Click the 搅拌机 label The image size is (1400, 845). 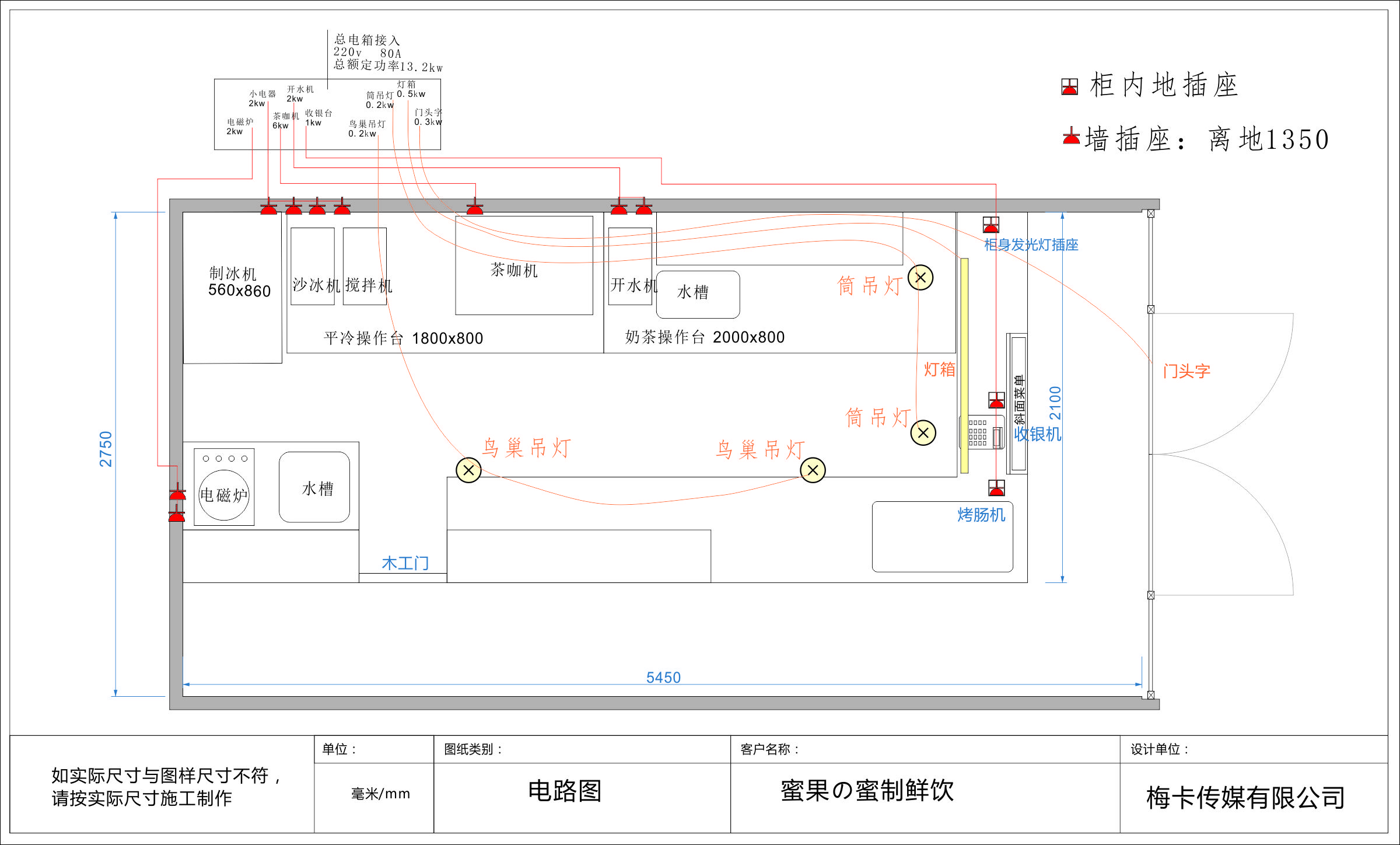tap(369, 285)
